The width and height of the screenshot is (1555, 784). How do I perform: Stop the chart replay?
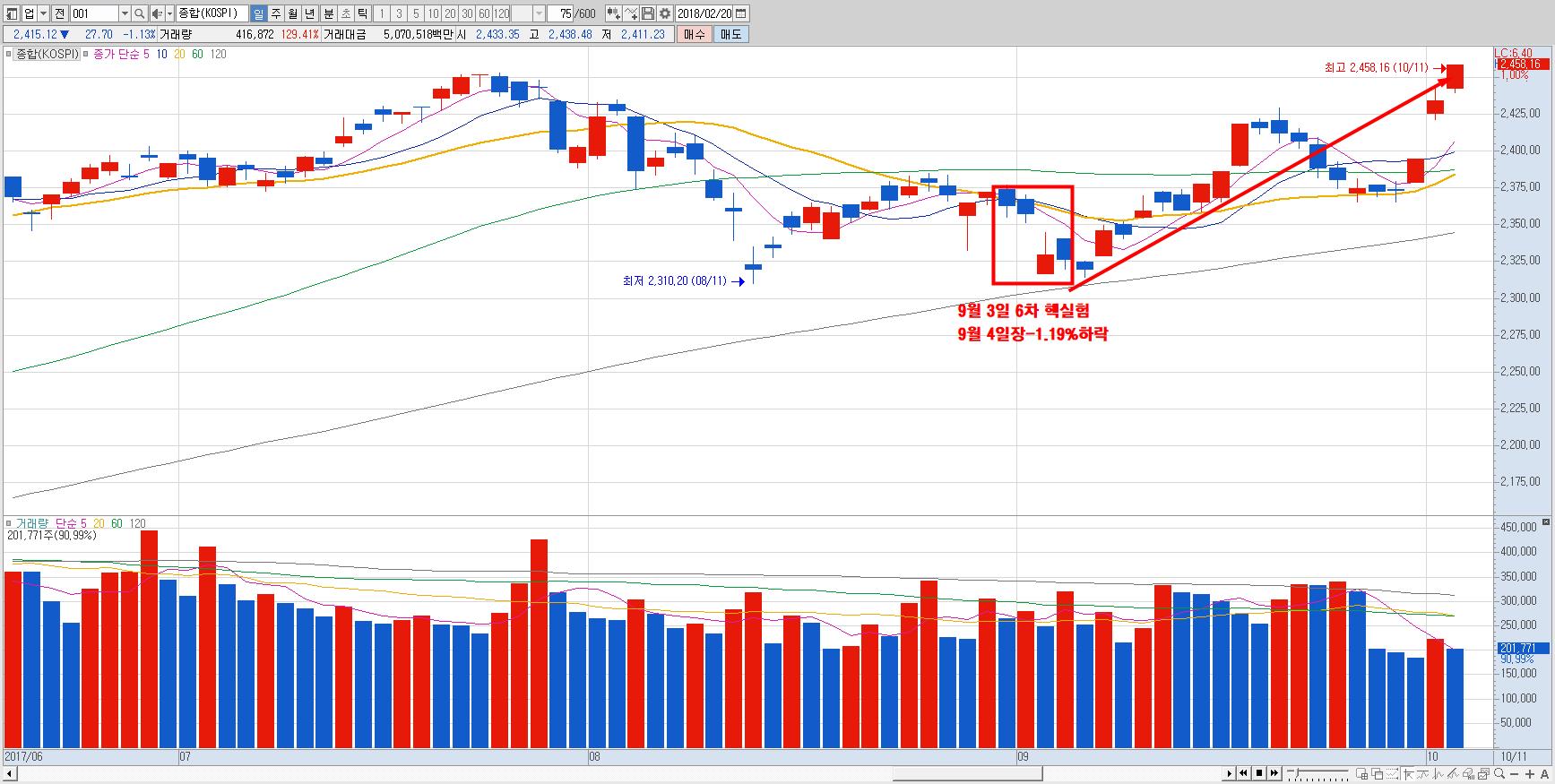pyautogui.click(x=1259, y=773)
